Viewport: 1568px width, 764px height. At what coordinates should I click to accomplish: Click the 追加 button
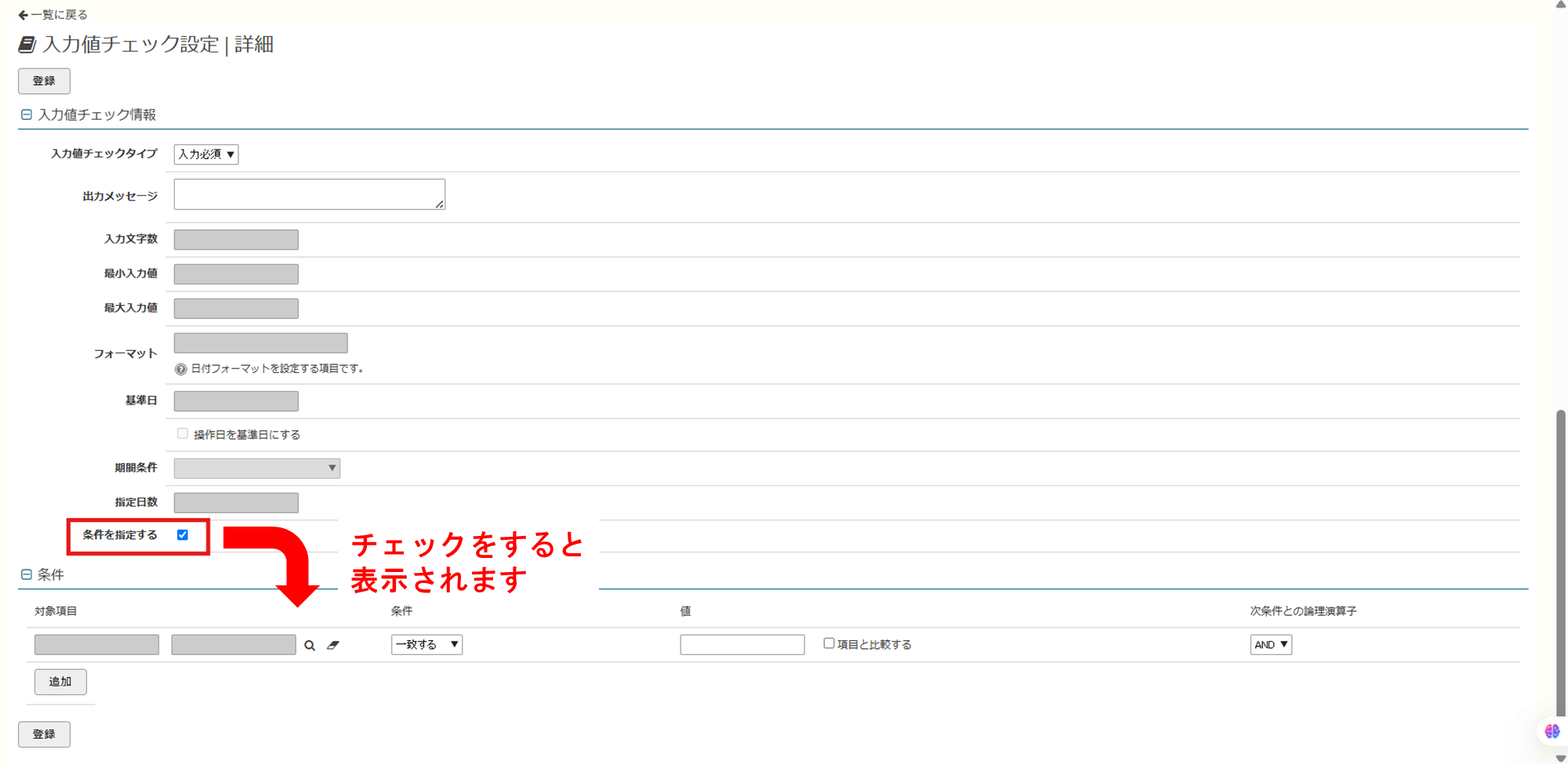coord(60,682)
